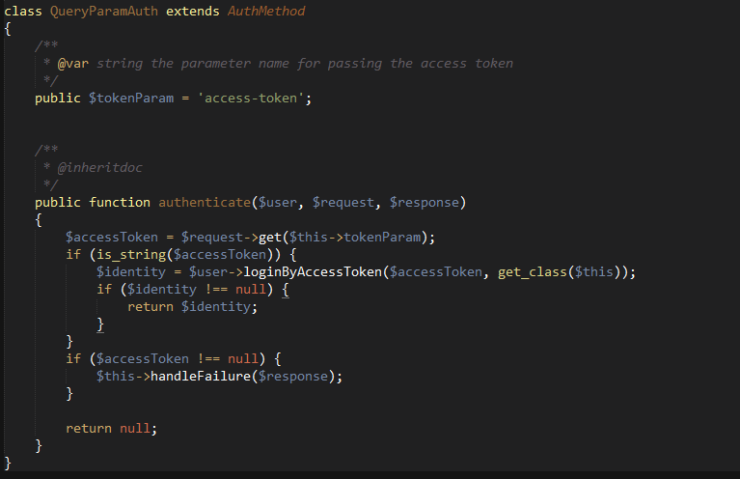The image size is (740, 479).
Task: Click the $tokenParam property declaration
Action: (x=131, y=98)
